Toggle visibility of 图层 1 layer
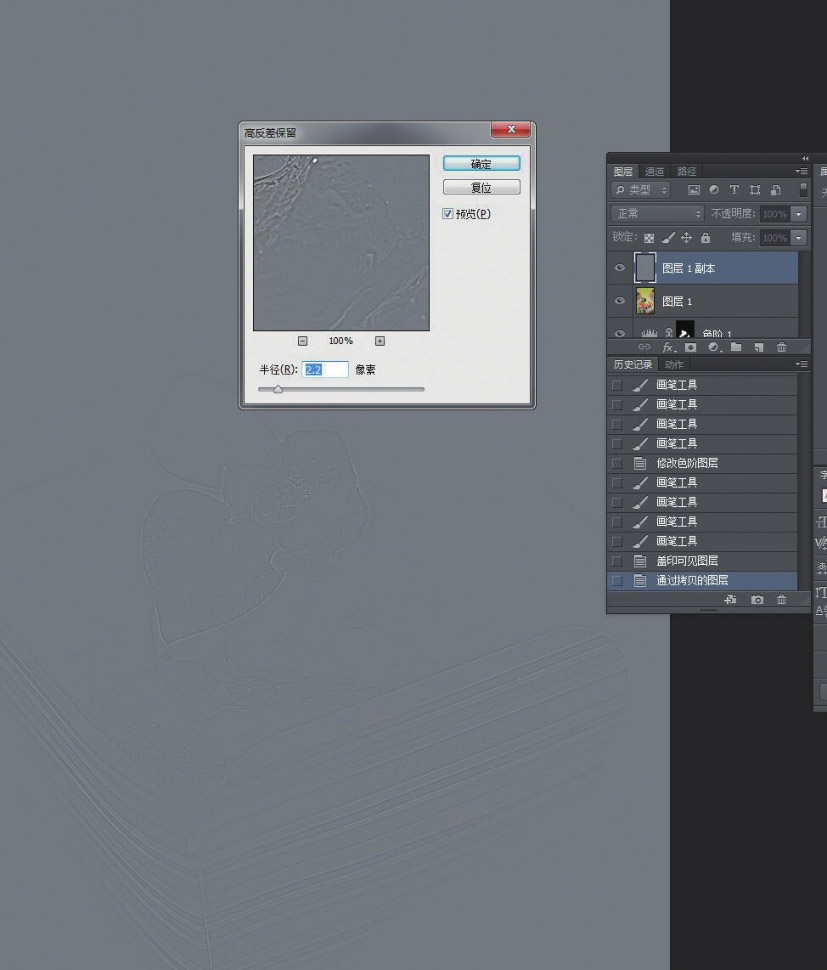This screenshot has height=970, width=827. [x=620, y=301]
